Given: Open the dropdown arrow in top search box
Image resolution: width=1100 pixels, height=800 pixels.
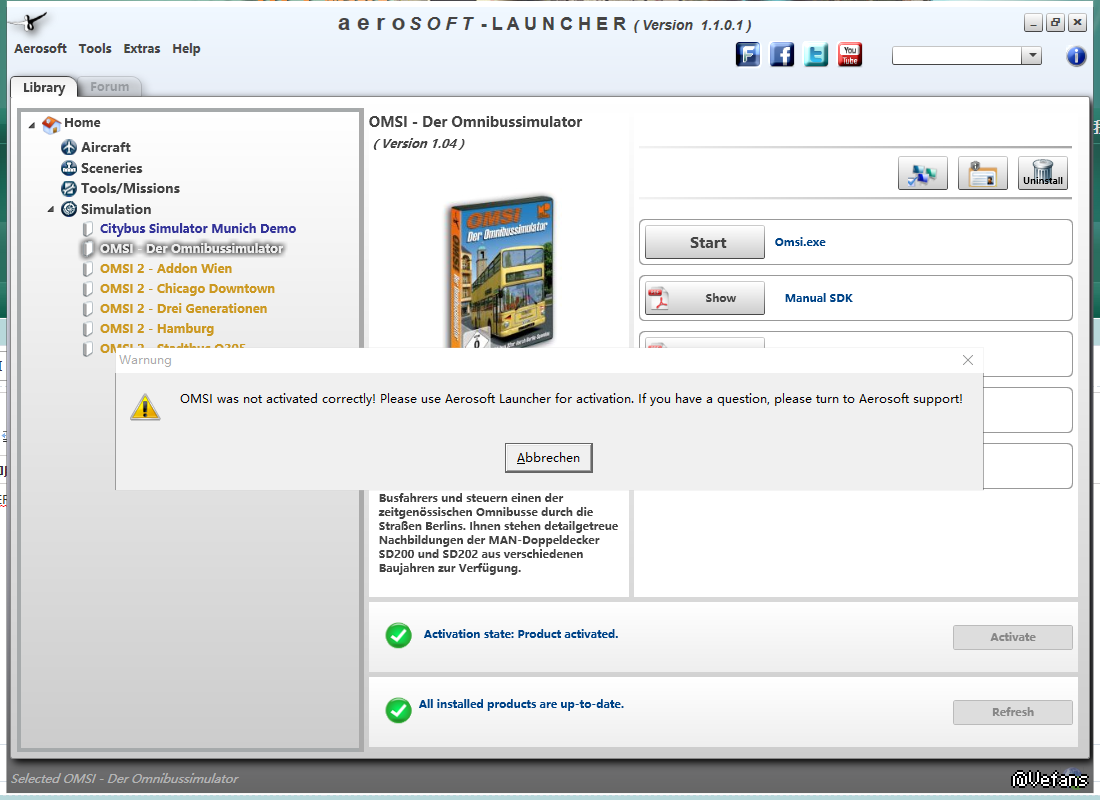Looking at the screenshot, I should point(1031,55).
